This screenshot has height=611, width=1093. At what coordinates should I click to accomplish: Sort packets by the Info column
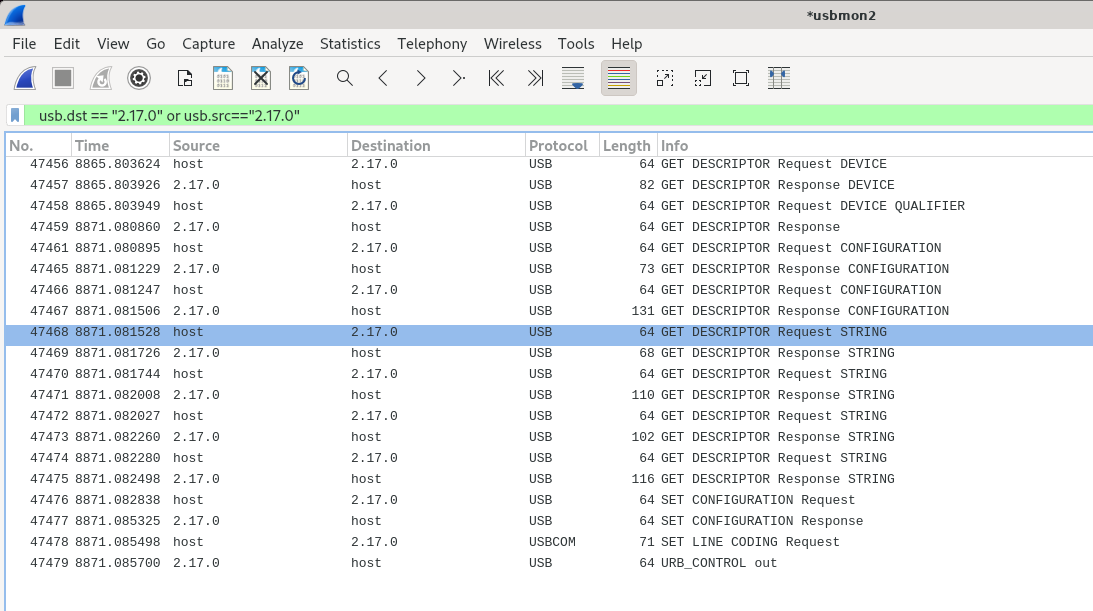(876, 146)
